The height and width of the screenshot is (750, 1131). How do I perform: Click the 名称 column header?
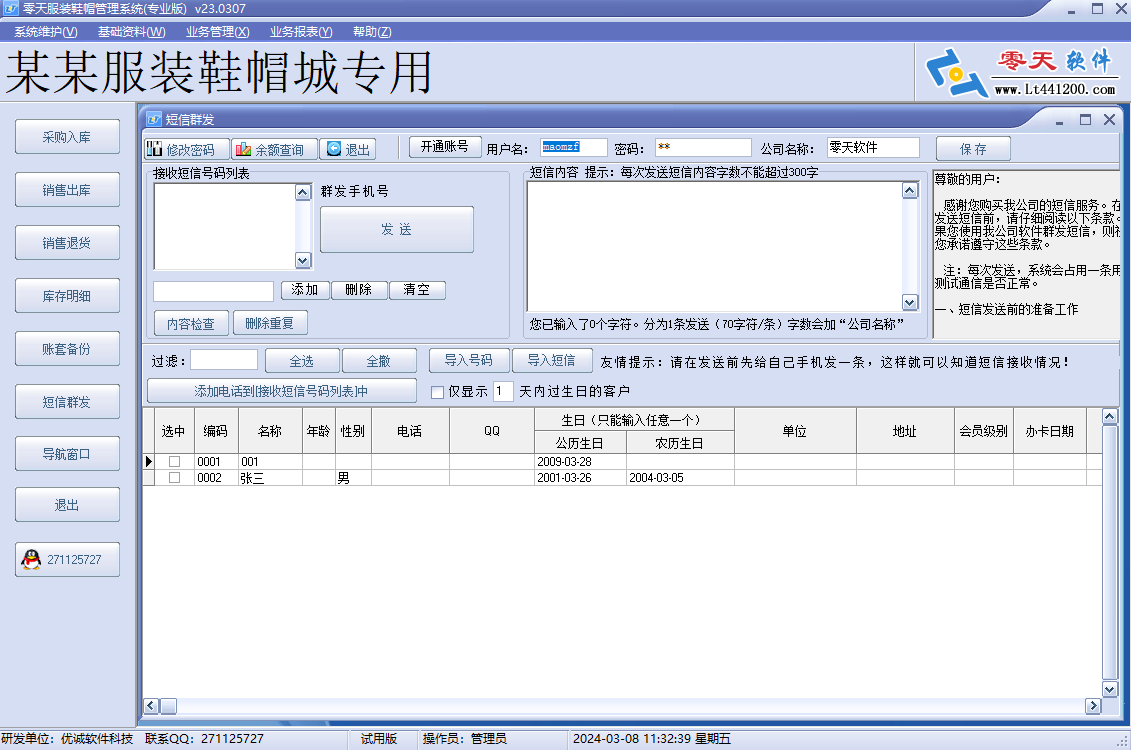pyautogui.click(x=270, y=431)
